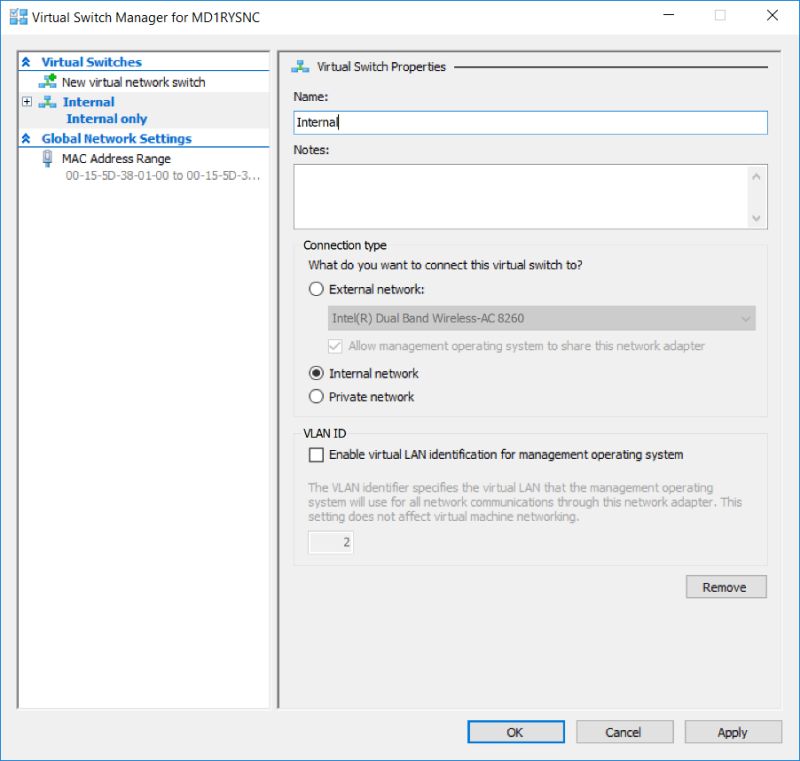800x761 pixels.
Task: Choose the Private network option
Action: [316, 395]
